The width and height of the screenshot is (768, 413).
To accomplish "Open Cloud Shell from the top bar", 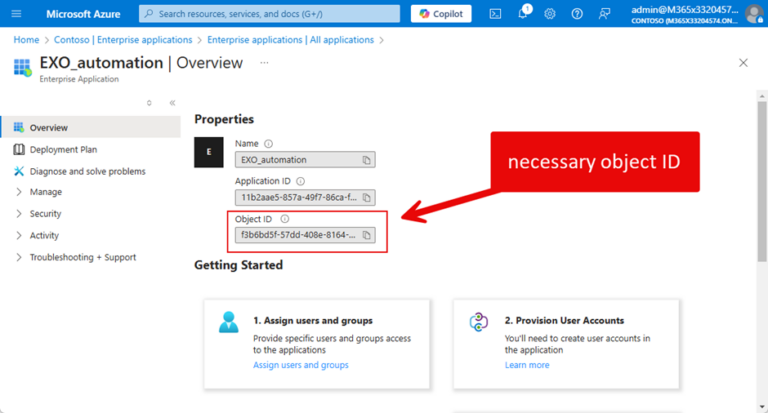I will pyautogui.click(x=495, y=13).
